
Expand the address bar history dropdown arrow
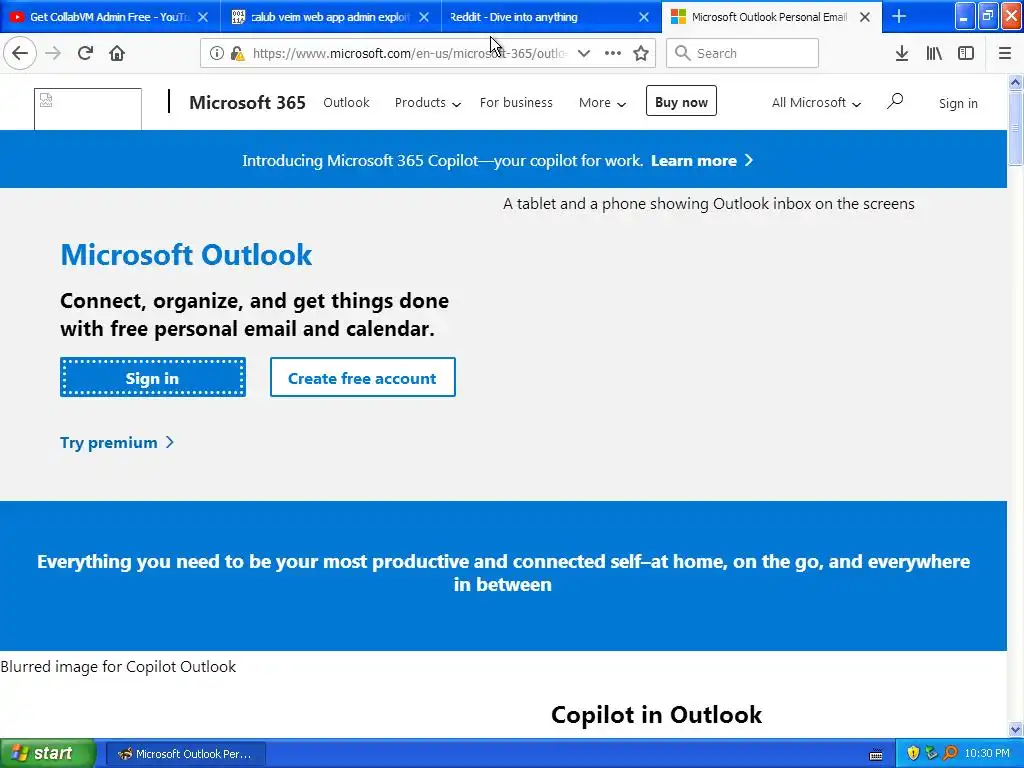click(x=584, y=53)
